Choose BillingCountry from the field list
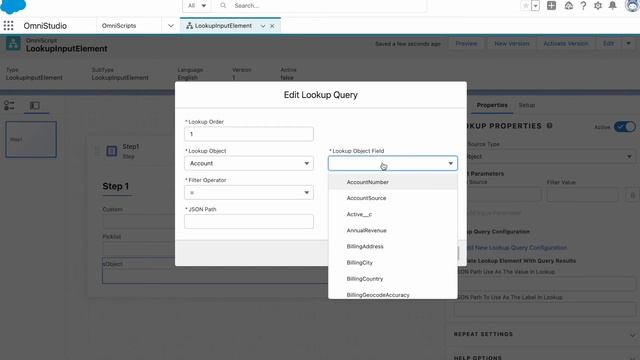This screenshot has height=360, width=640. click(393, 279)
